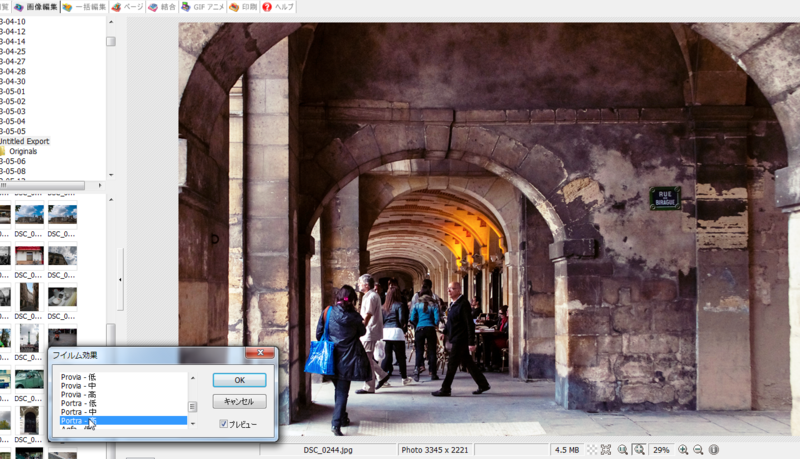Click the film effect list scroll up arrow
Screen dimensions: 800x459
pyautogui.click(x=192, y=377)
